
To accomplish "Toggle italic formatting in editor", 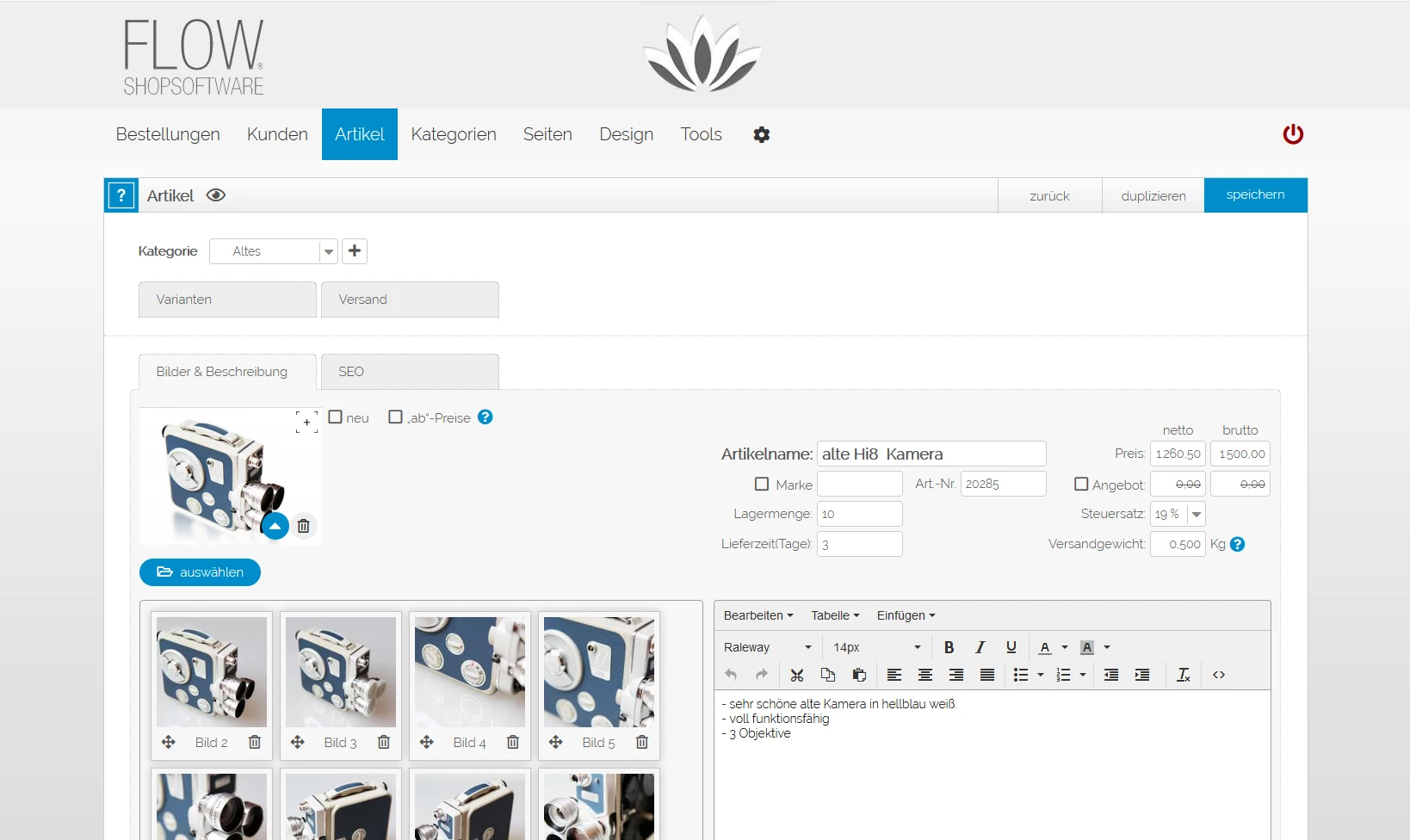I will (x=980, y=647).
